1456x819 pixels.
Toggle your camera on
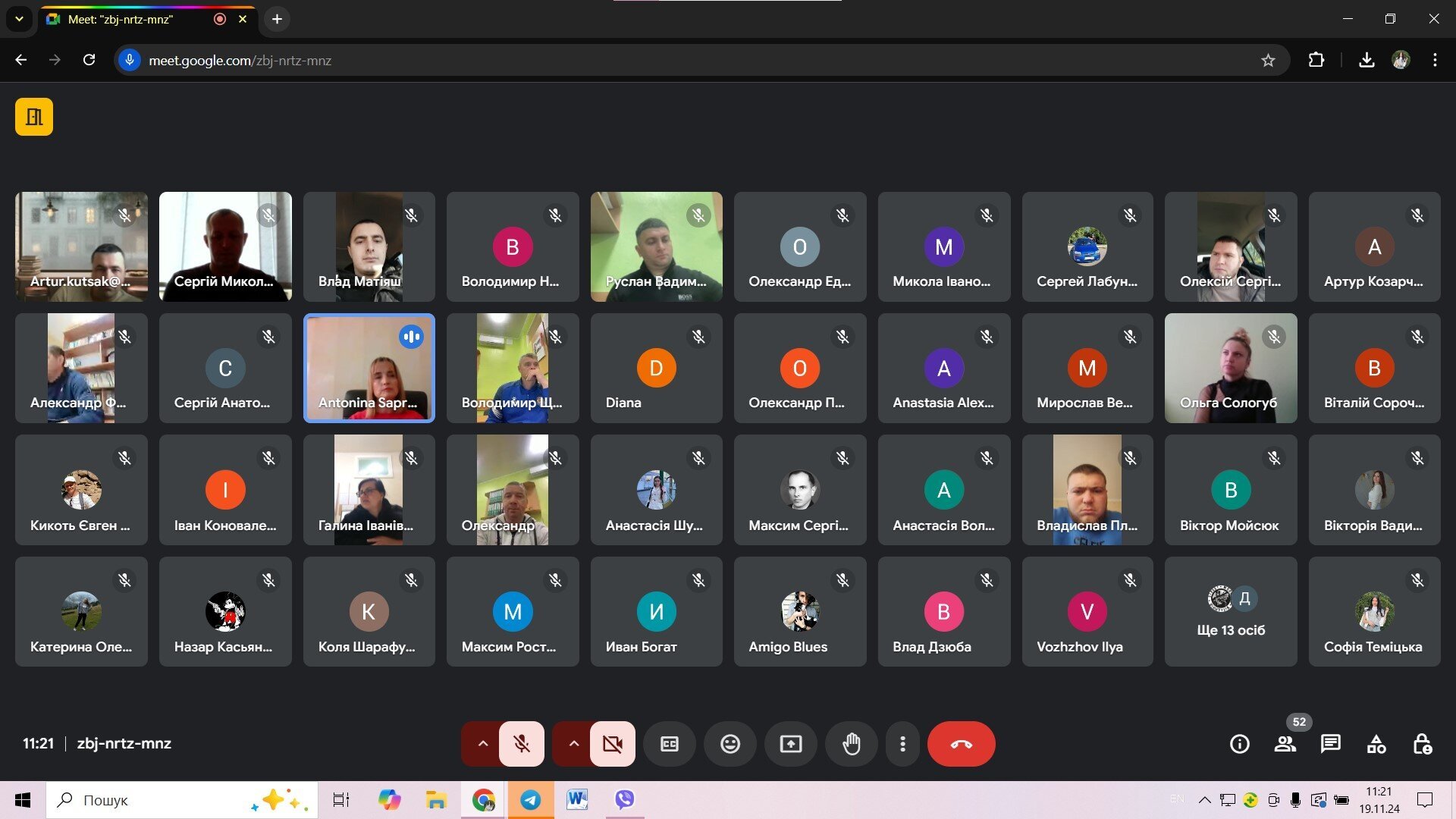coord(613,744)
